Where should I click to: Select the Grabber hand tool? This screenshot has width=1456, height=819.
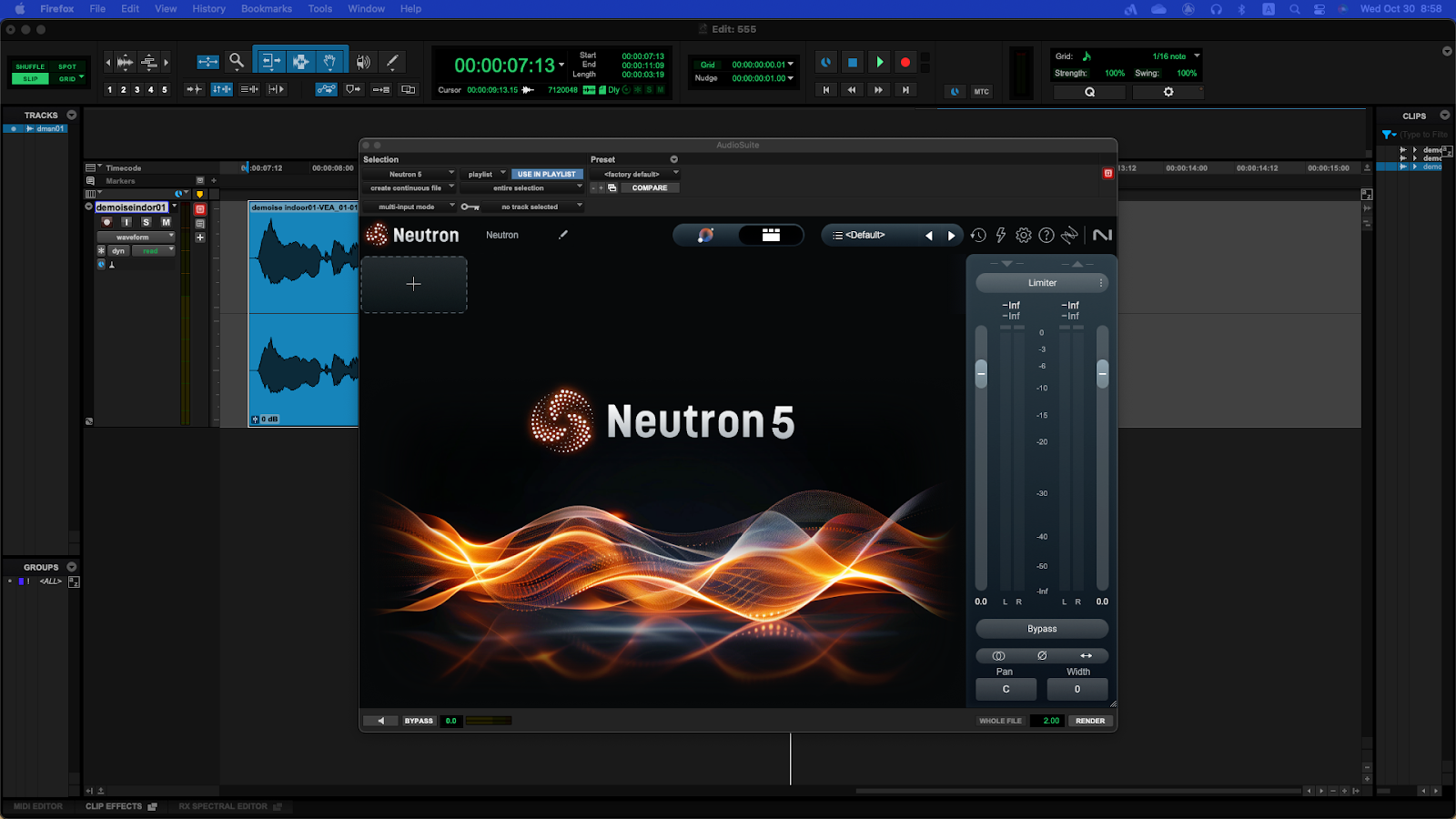[x=329, y=61]
